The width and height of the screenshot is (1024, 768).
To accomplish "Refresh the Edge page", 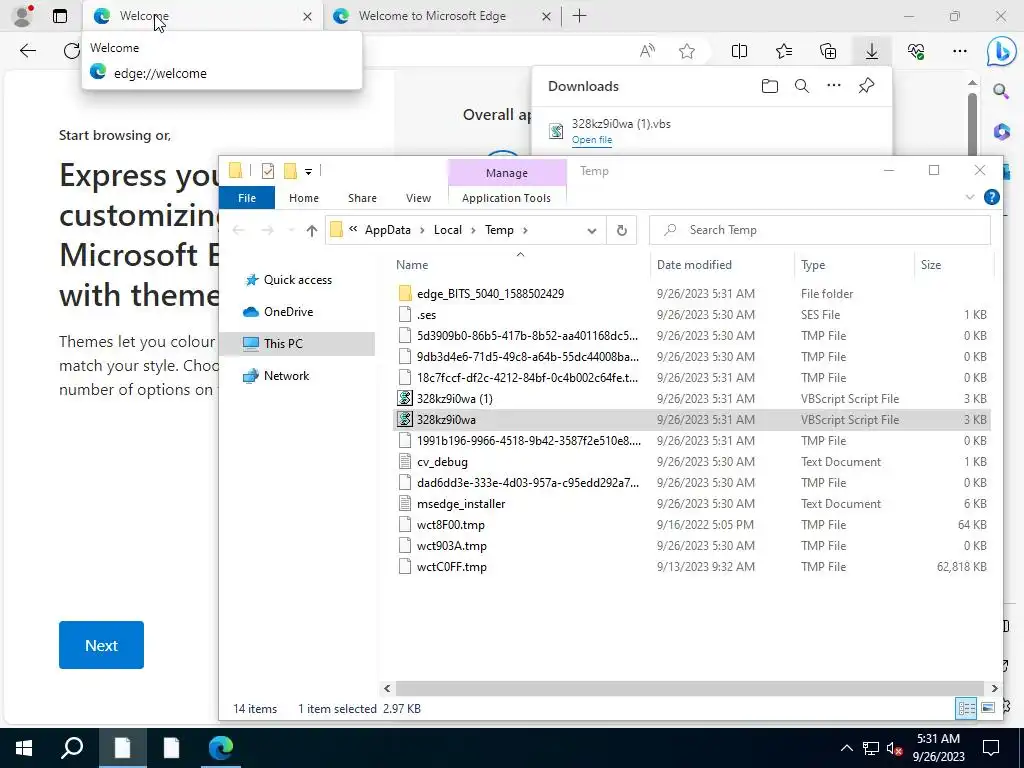I will [71, 51].
